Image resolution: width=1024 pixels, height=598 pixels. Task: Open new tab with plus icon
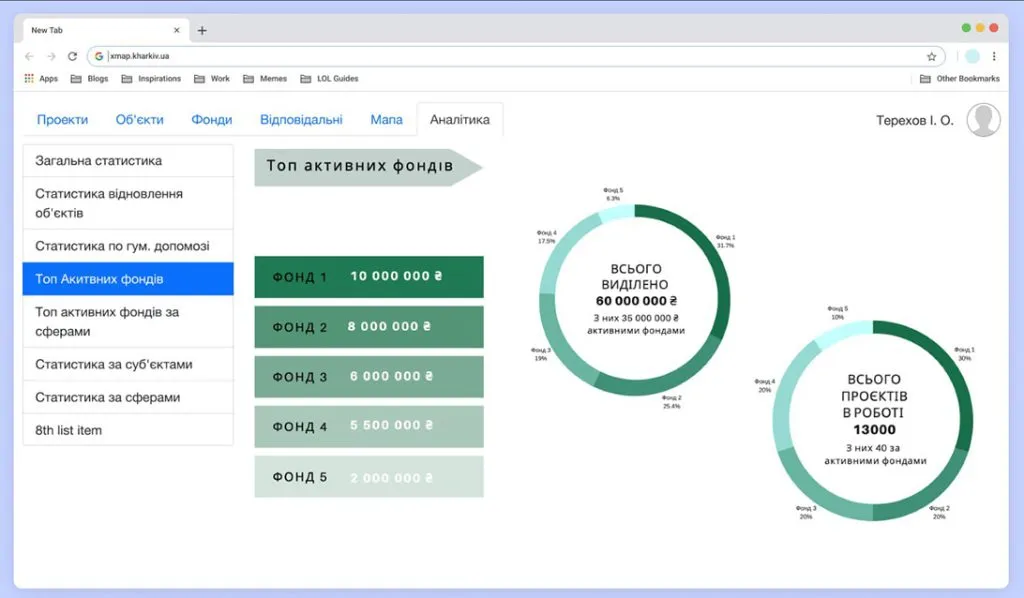202,30
